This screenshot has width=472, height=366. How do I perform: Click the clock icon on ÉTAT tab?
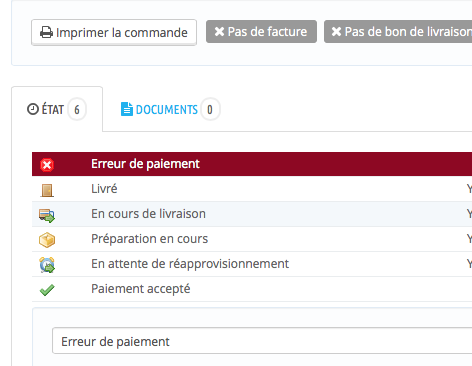pos(33,109)
